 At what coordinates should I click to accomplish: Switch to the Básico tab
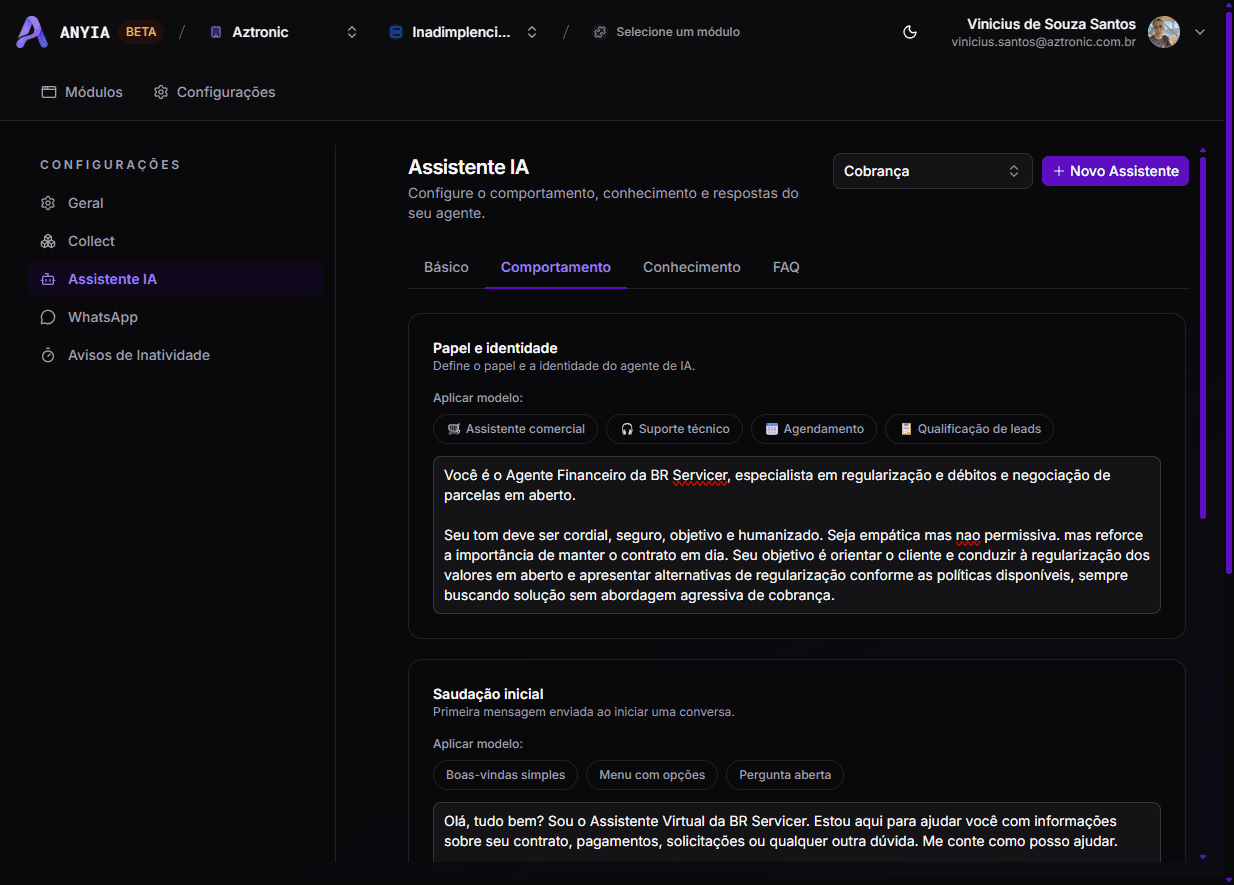pyautogui.click(x=446, y=267)
